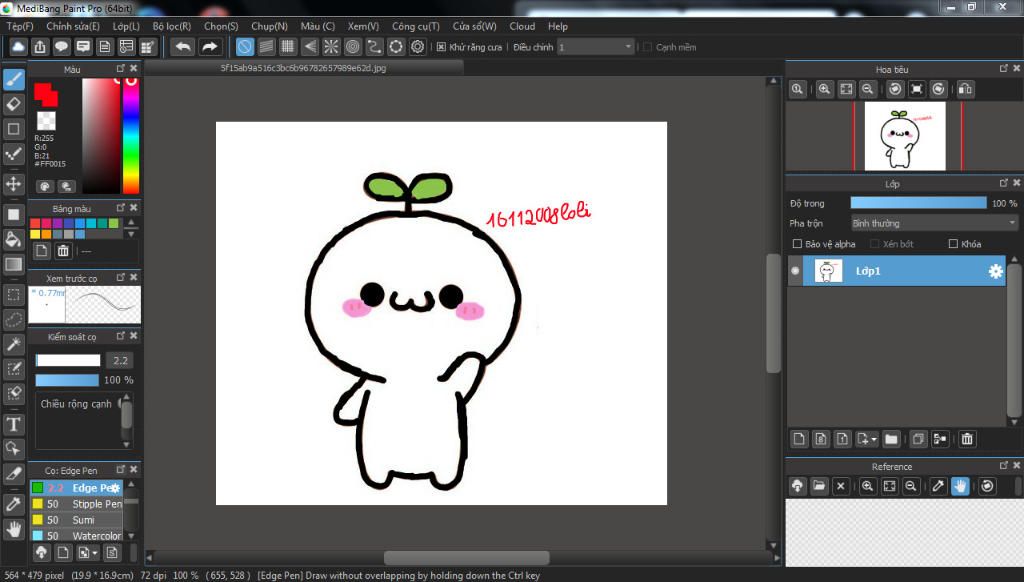The height and width of the screenshot is (582, 1024).
Task: Create a new layer folder
Action: 891,439
